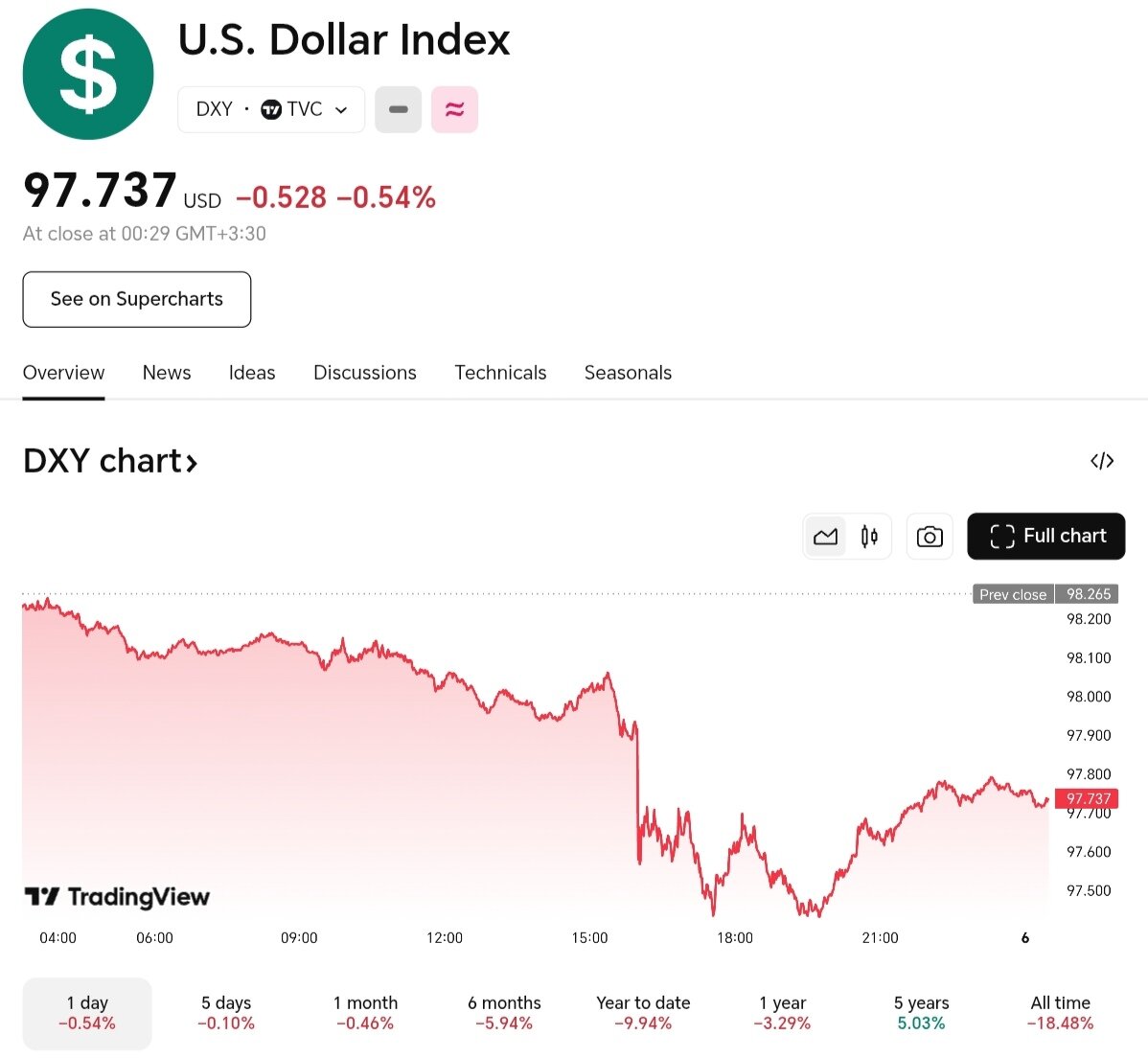Click the green dollar sign logo
Image resolution: width=1148 pixels, height=1058 pixels.
pos(88,74)
